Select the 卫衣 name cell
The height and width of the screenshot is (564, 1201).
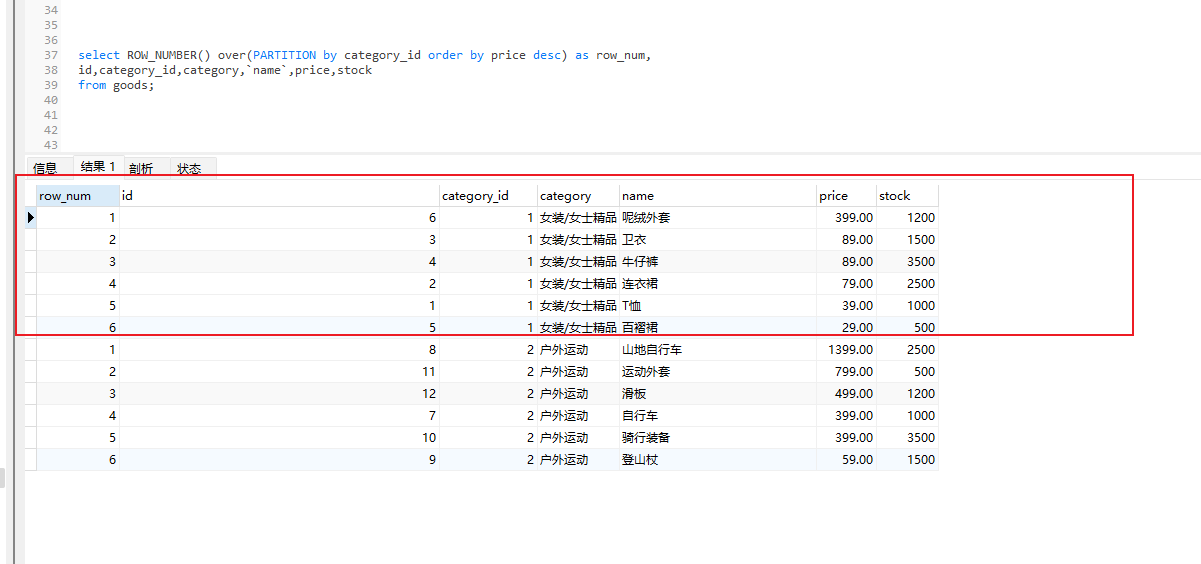point(718,240)
